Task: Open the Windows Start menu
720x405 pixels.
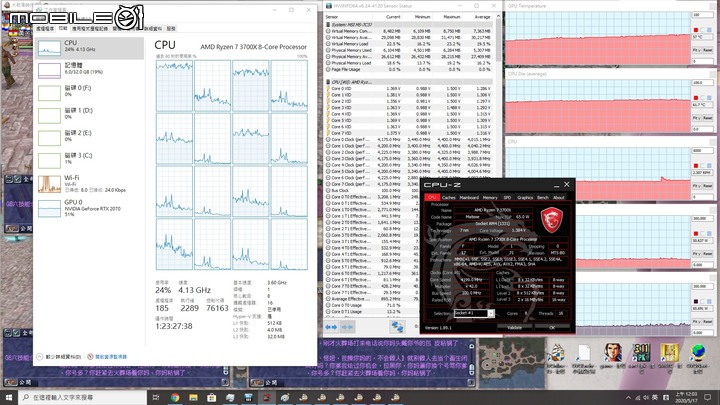Action: (9, 398)
